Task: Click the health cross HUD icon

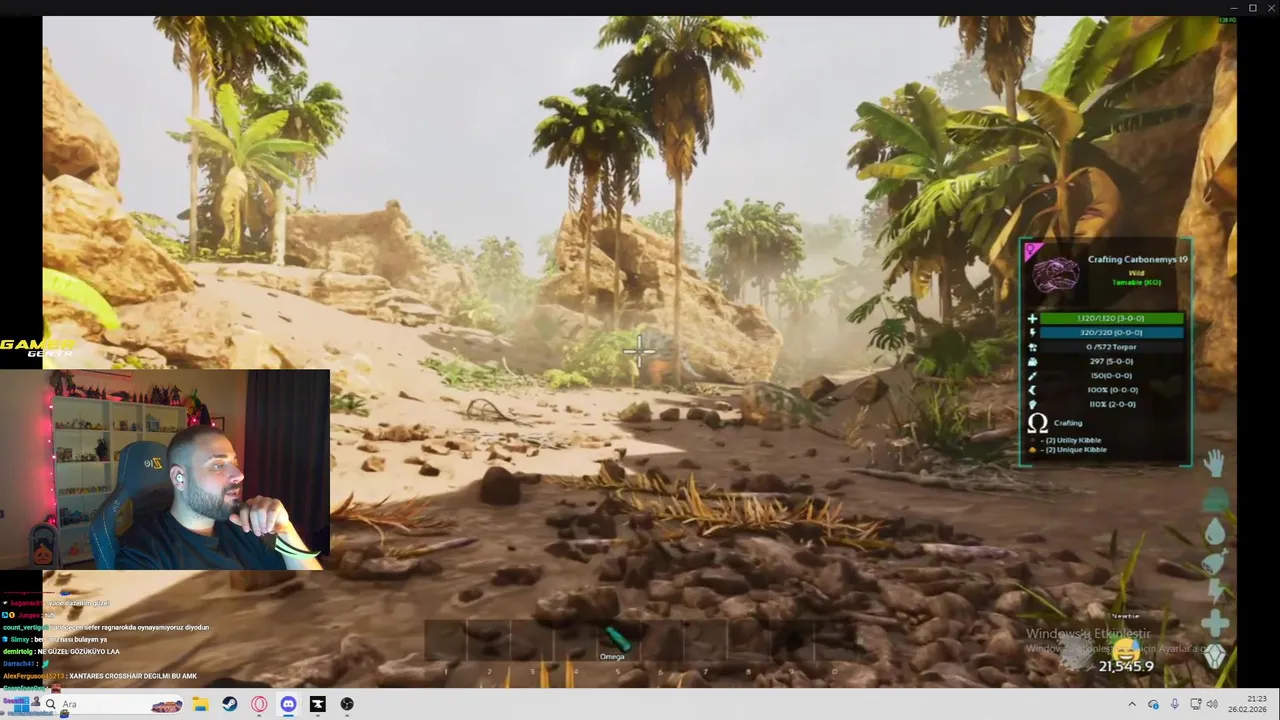Action: click(x=1214, y=624)
